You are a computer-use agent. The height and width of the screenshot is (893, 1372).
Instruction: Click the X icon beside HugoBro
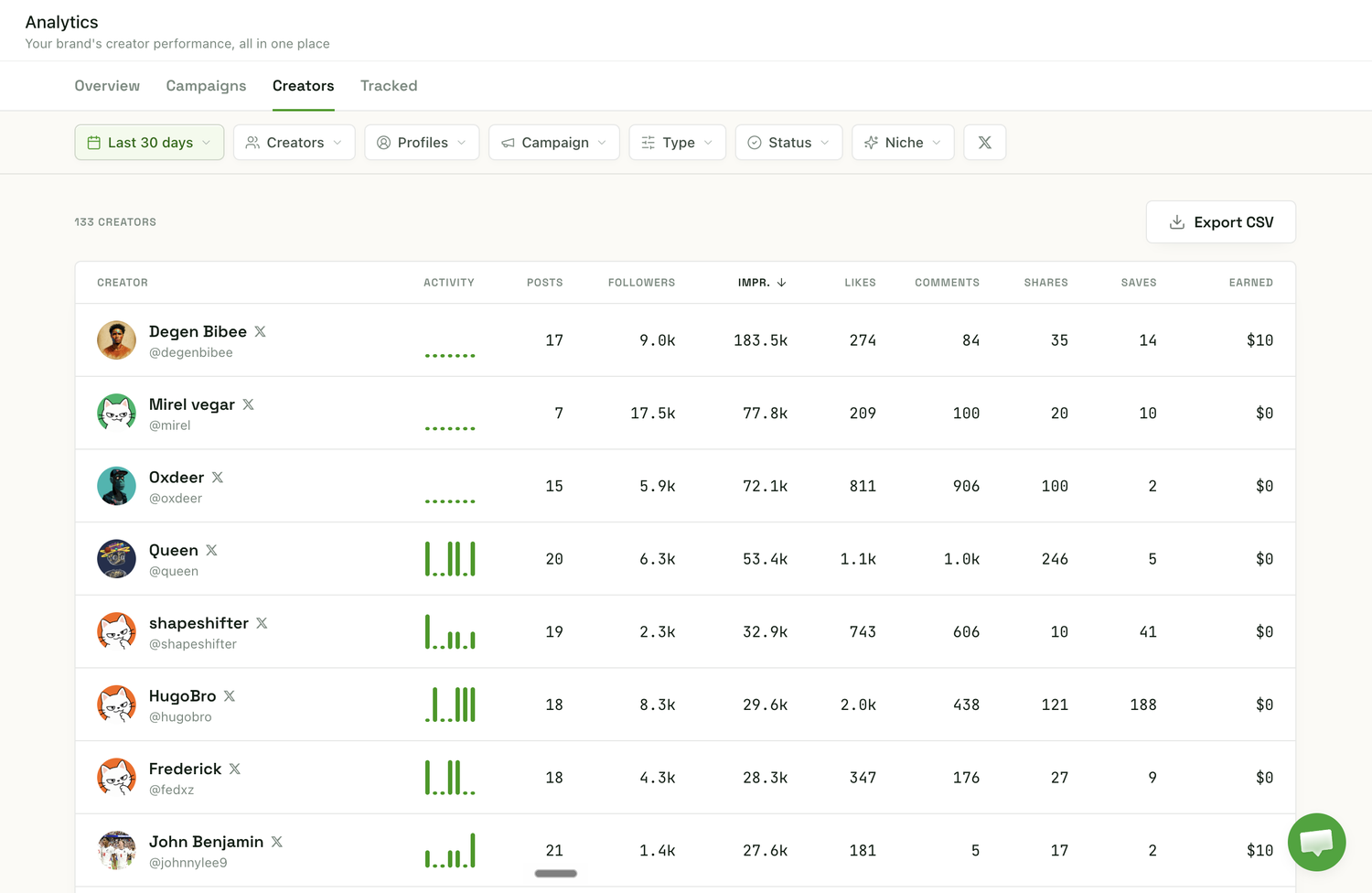point(230,696)
